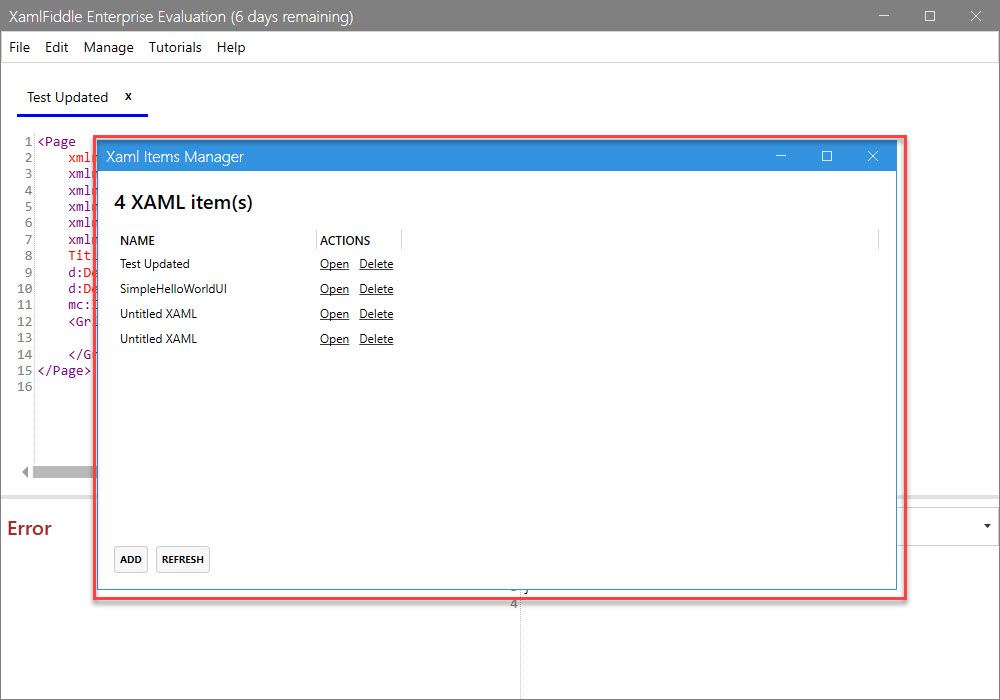Close the Xaml Items Manager window
Screen dimensions: 1000x700
click(872, 156)
